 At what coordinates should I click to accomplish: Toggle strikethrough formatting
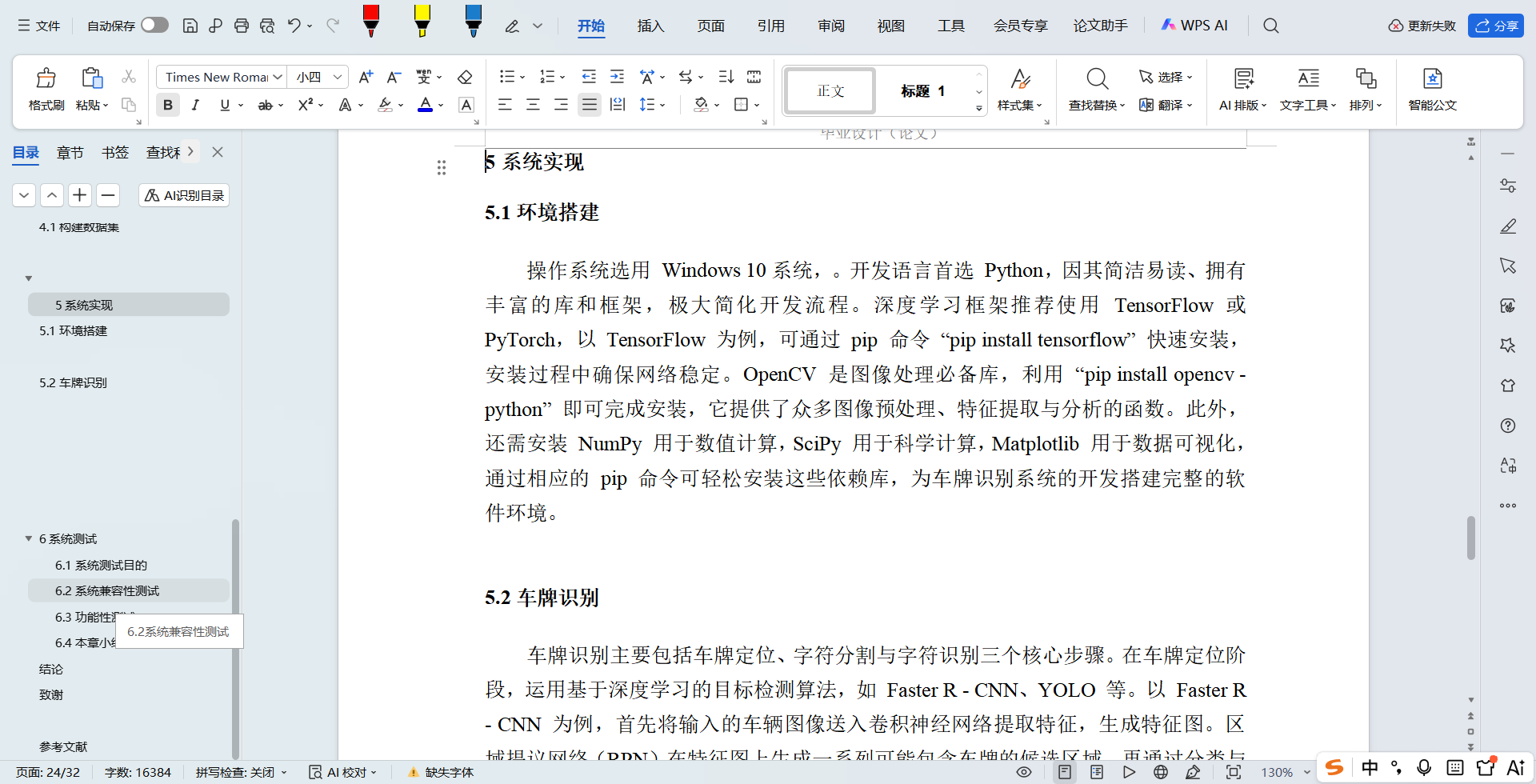point(265,105)
